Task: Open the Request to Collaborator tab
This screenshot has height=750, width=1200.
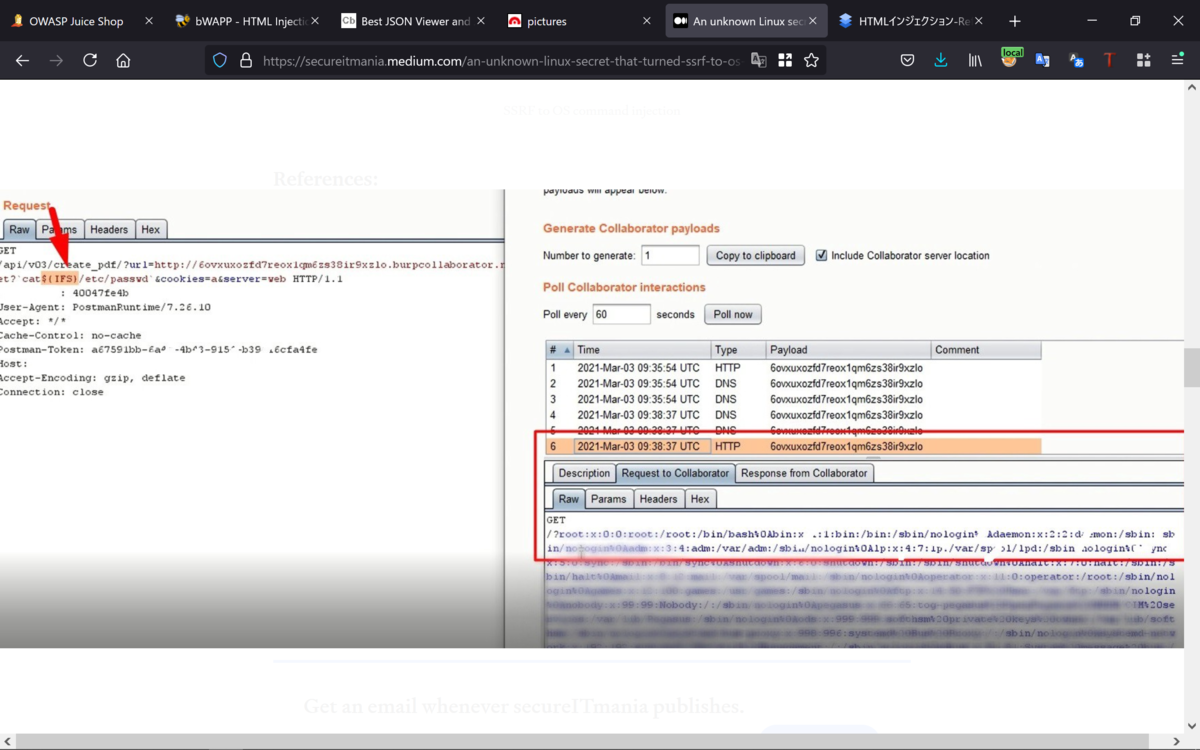Action: pos(675,473)
